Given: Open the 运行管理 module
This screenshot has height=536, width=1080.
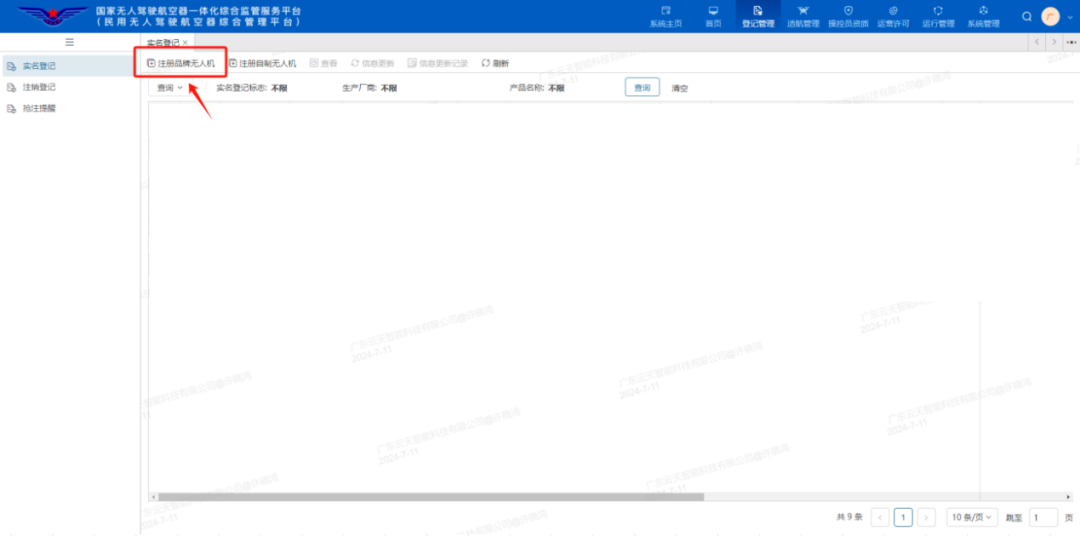Looking at the screenshot, I should [x=938, y=16].
